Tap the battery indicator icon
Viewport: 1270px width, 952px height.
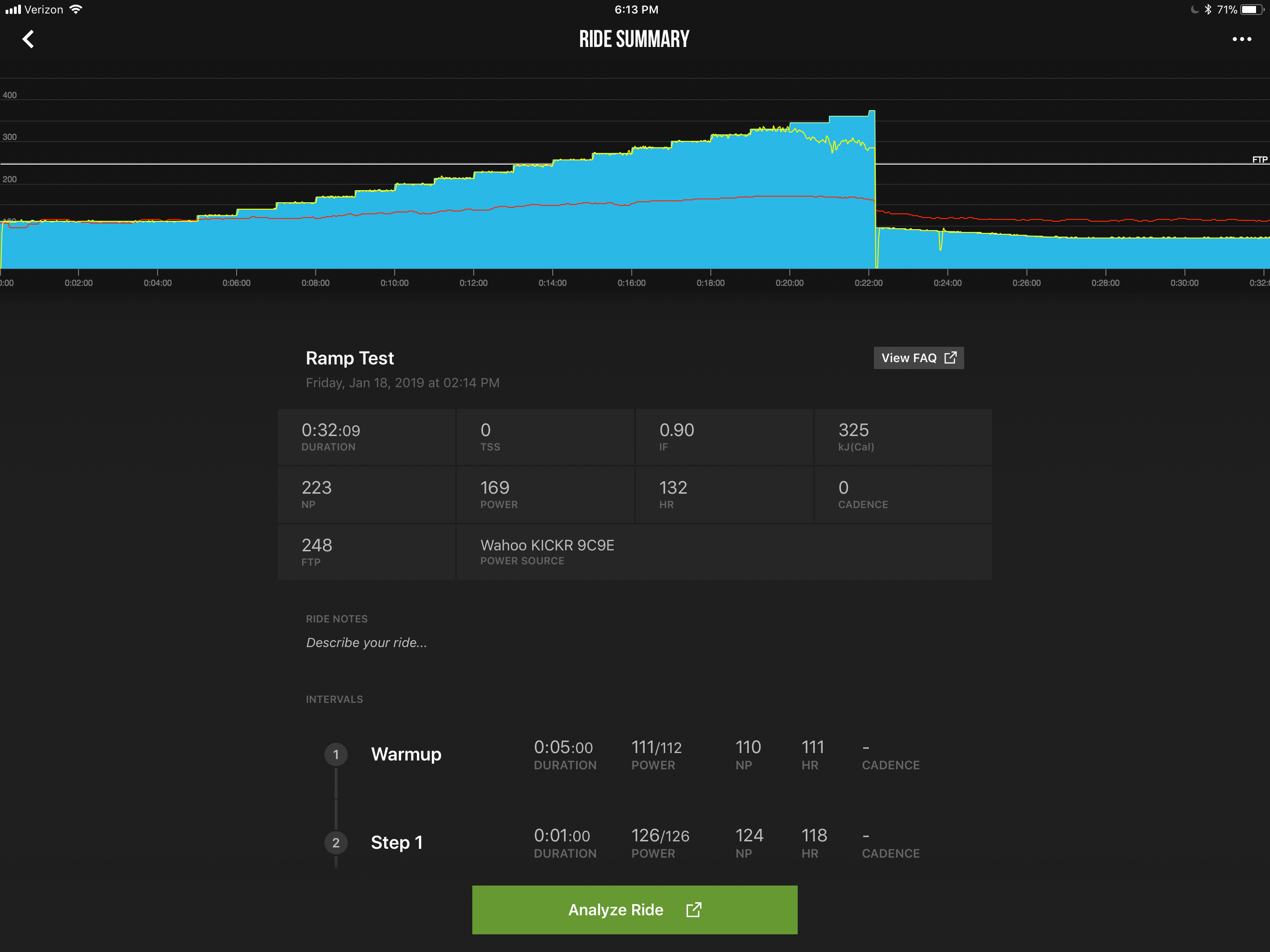pos(1251,10)
